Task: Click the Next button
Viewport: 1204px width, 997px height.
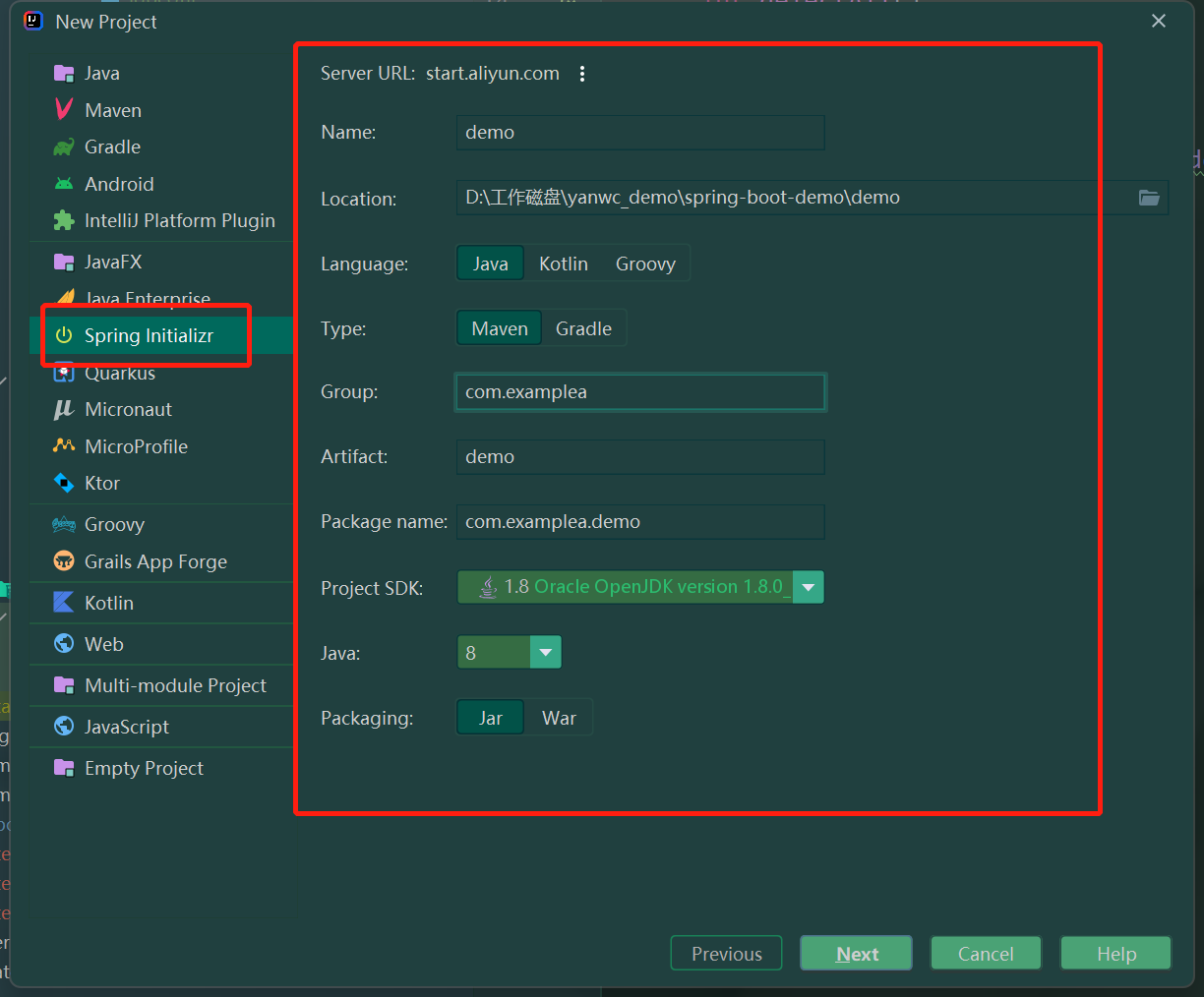Action: click(x=856, y=953)
